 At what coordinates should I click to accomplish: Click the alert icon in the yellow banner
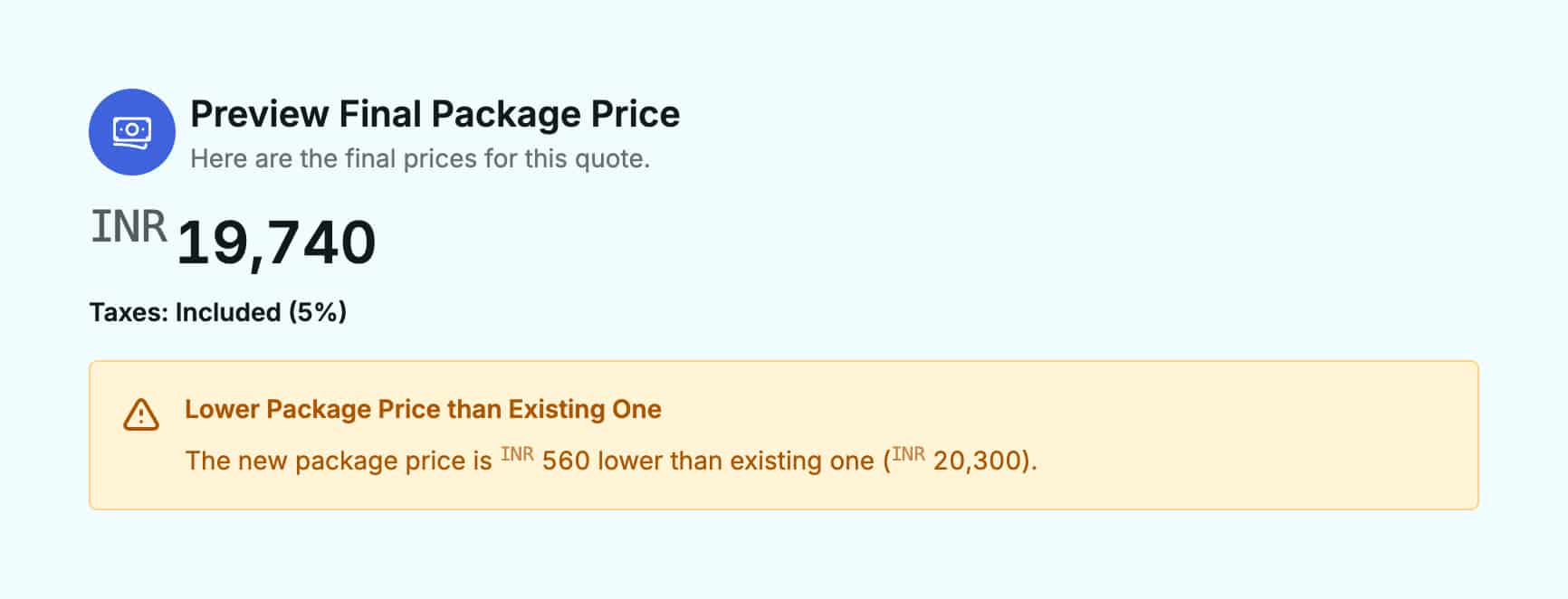click(140, 415)
